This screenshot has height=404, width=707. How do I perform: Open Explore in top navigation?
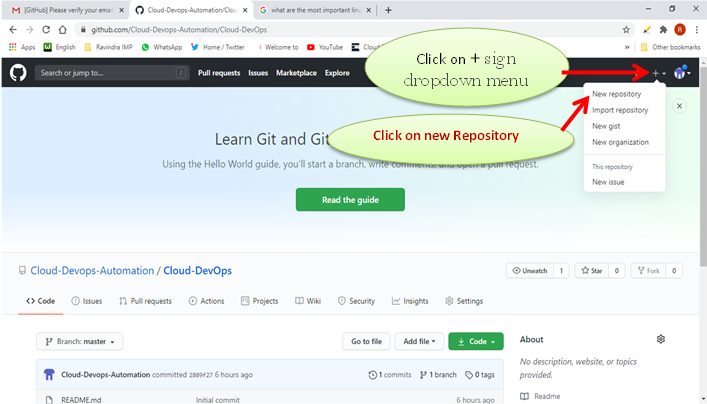[337, 73]
